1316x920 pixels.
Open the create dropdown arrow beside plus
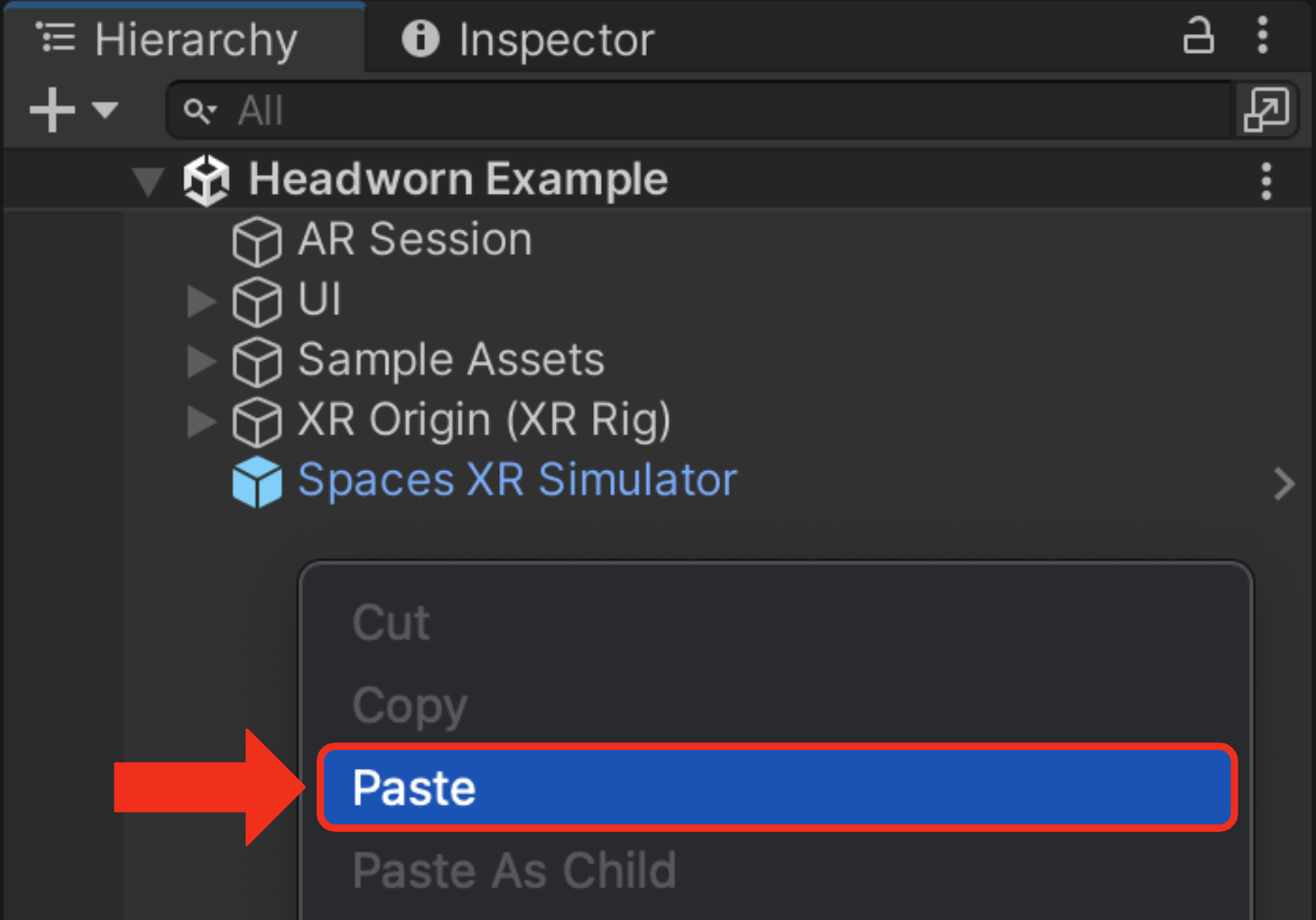pyautogui.click(x=105, y=110)
